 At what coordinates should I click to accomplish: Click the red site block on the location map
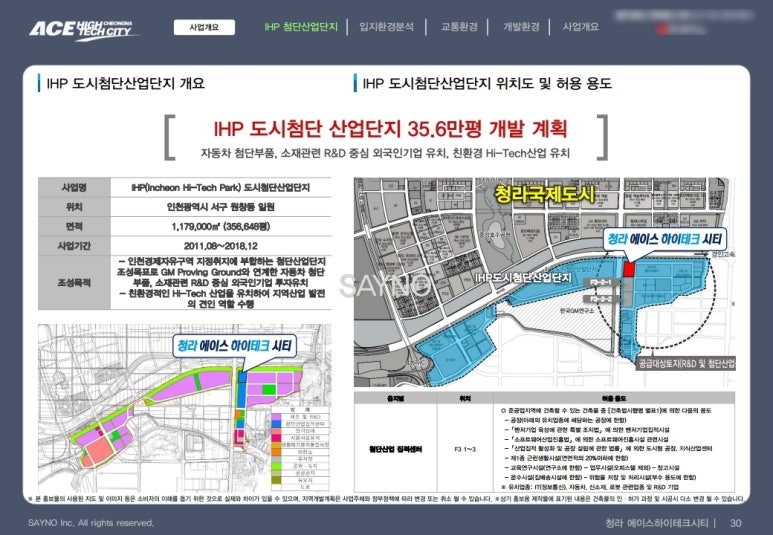(628, 269)
